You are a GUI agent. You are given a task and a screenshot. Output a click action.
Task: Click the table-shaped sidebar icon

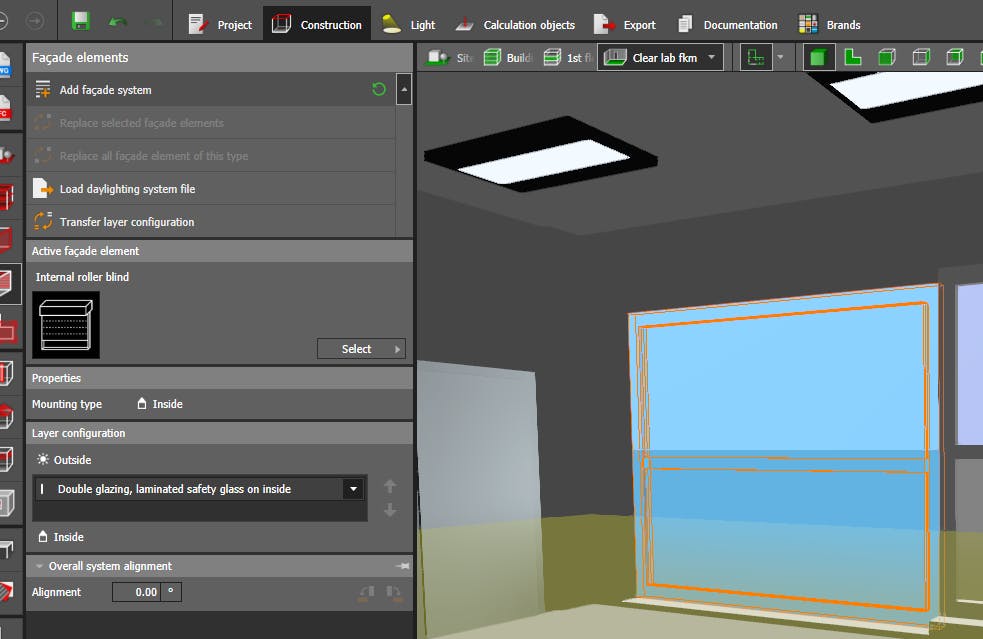tap(6, 549)
